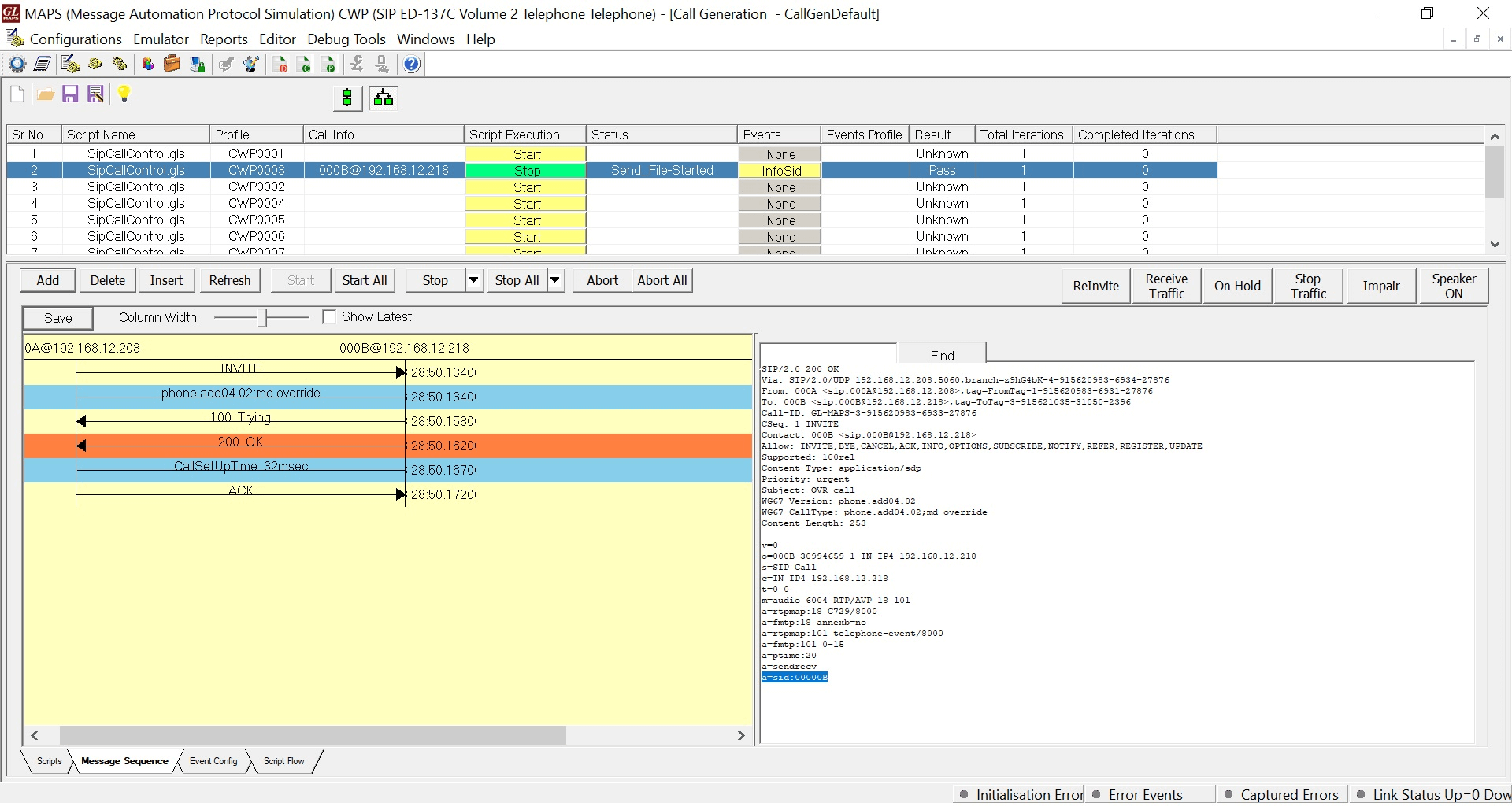1512x806 pixels.
Task: Click the Insert button
Action: (x=166, y=280)
